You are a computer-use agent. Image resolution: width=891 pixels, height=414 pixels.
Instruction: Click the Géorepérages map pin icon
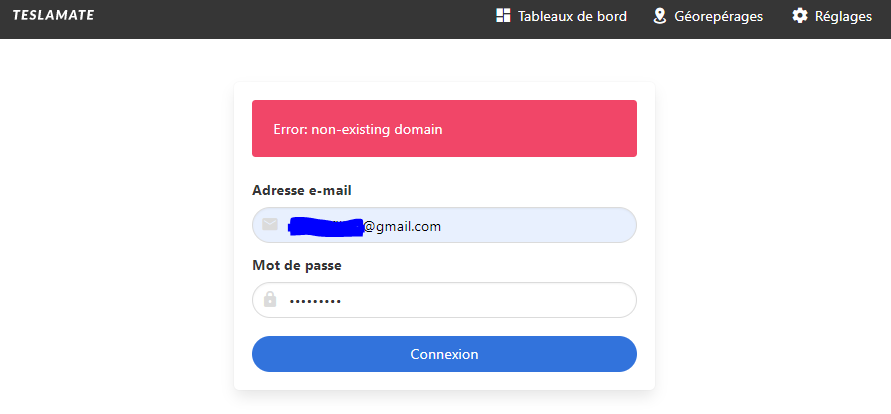tap(660, 16)
